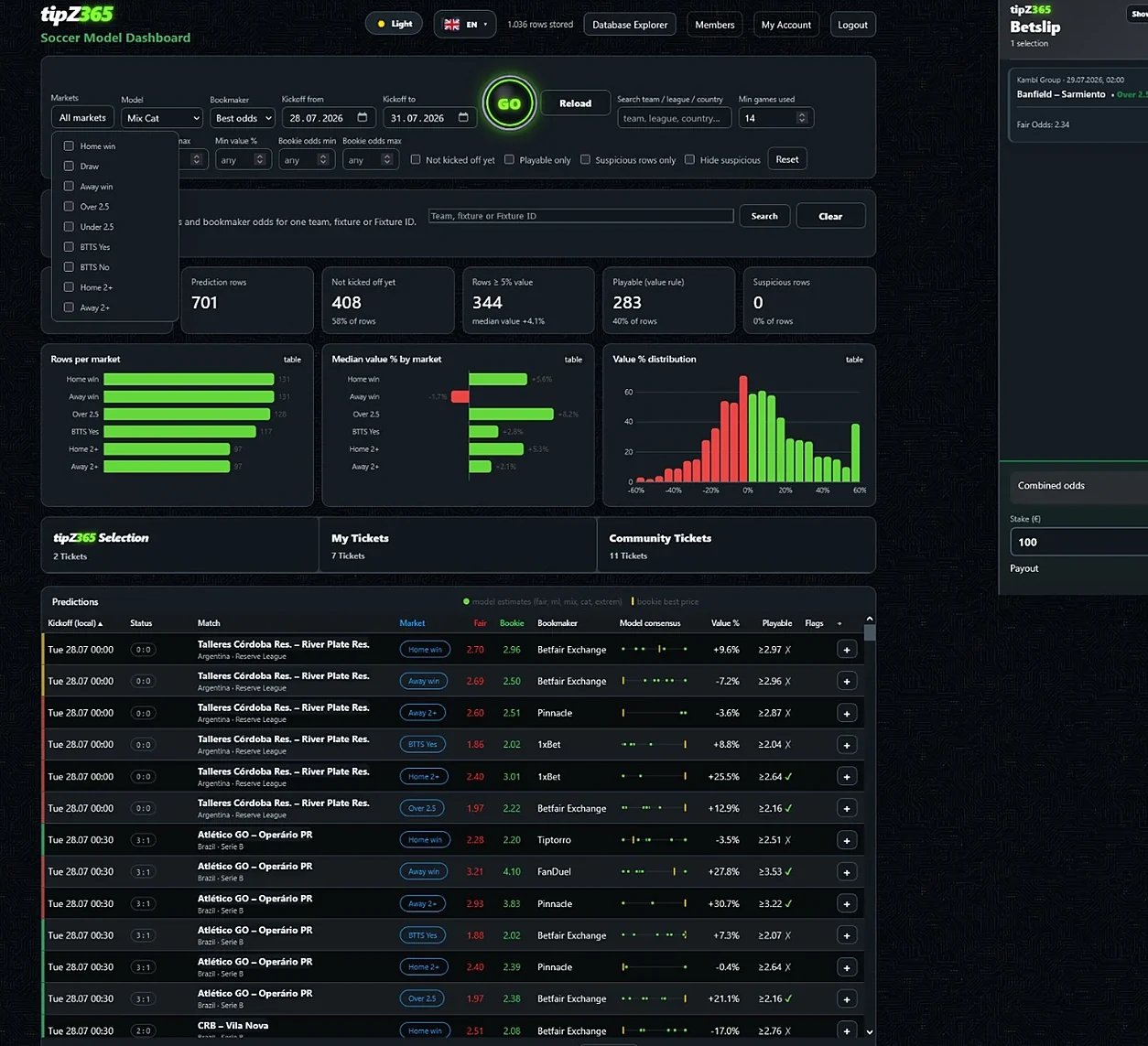The width and height of the screenshot is (1148, 1046).
Task: Check the Draw market option
Action: pos(69,166)
